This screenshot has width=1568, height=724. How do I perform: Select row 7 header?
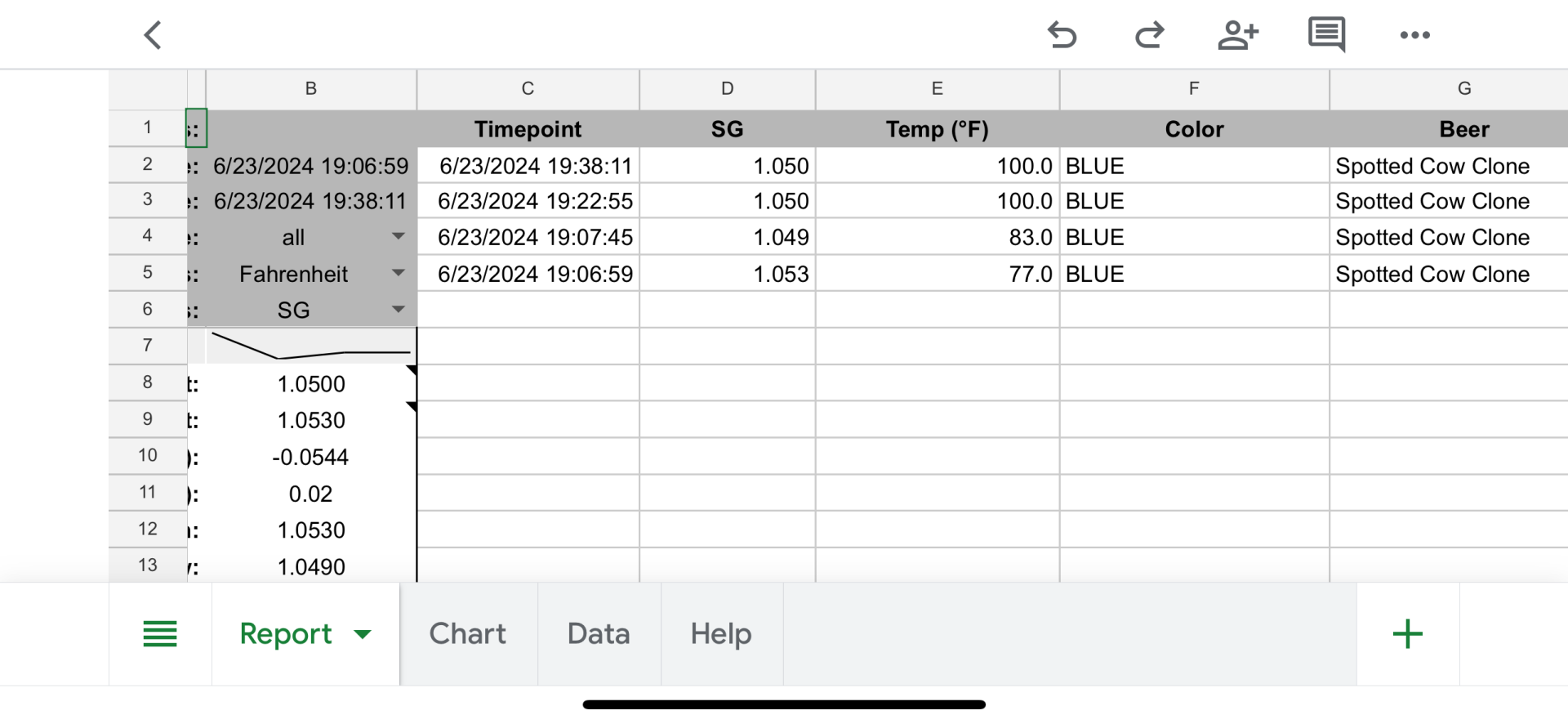click(x=147, y=346)
